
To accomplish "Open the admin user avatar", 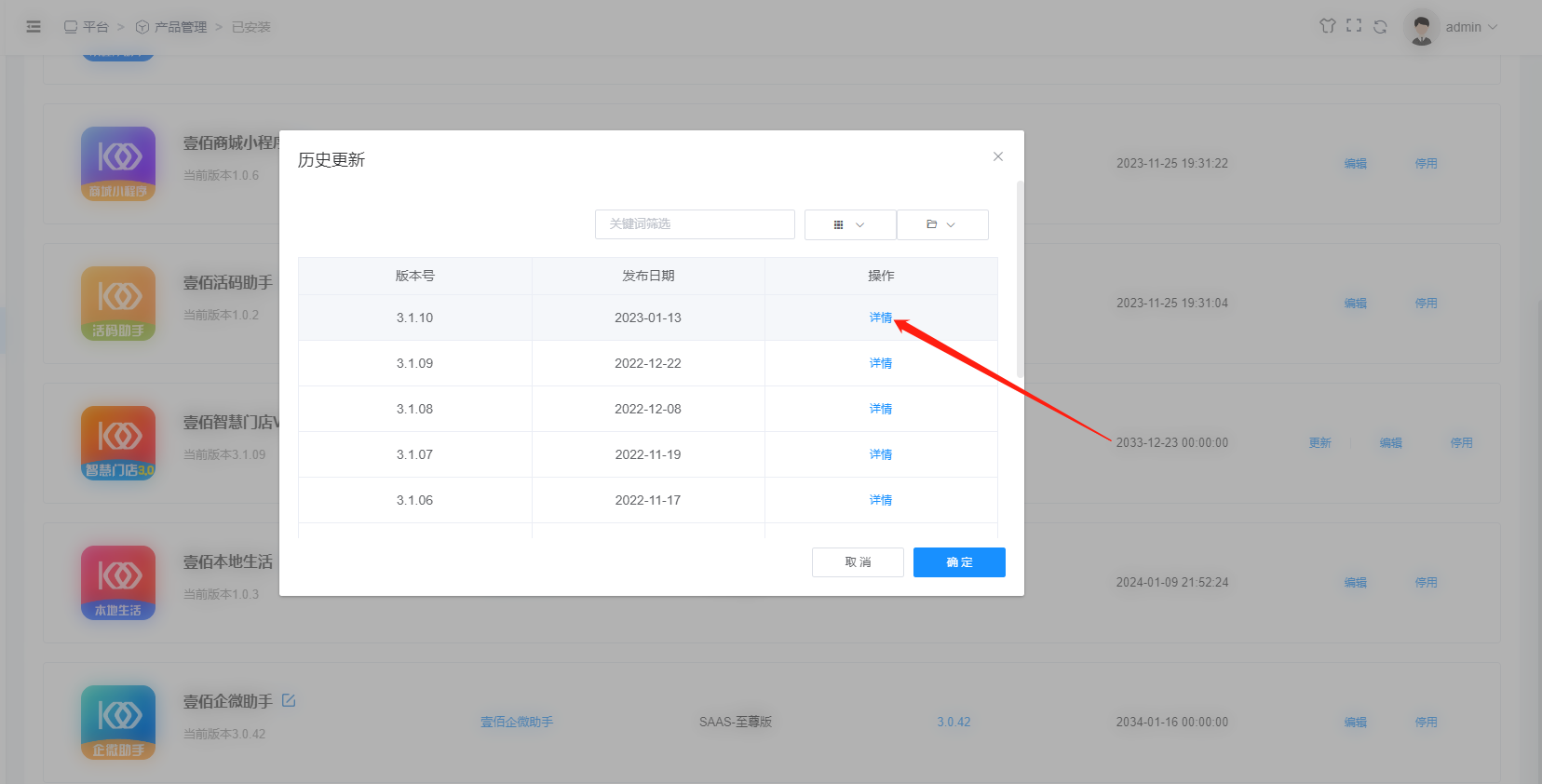I will (x=1421, y=27).
